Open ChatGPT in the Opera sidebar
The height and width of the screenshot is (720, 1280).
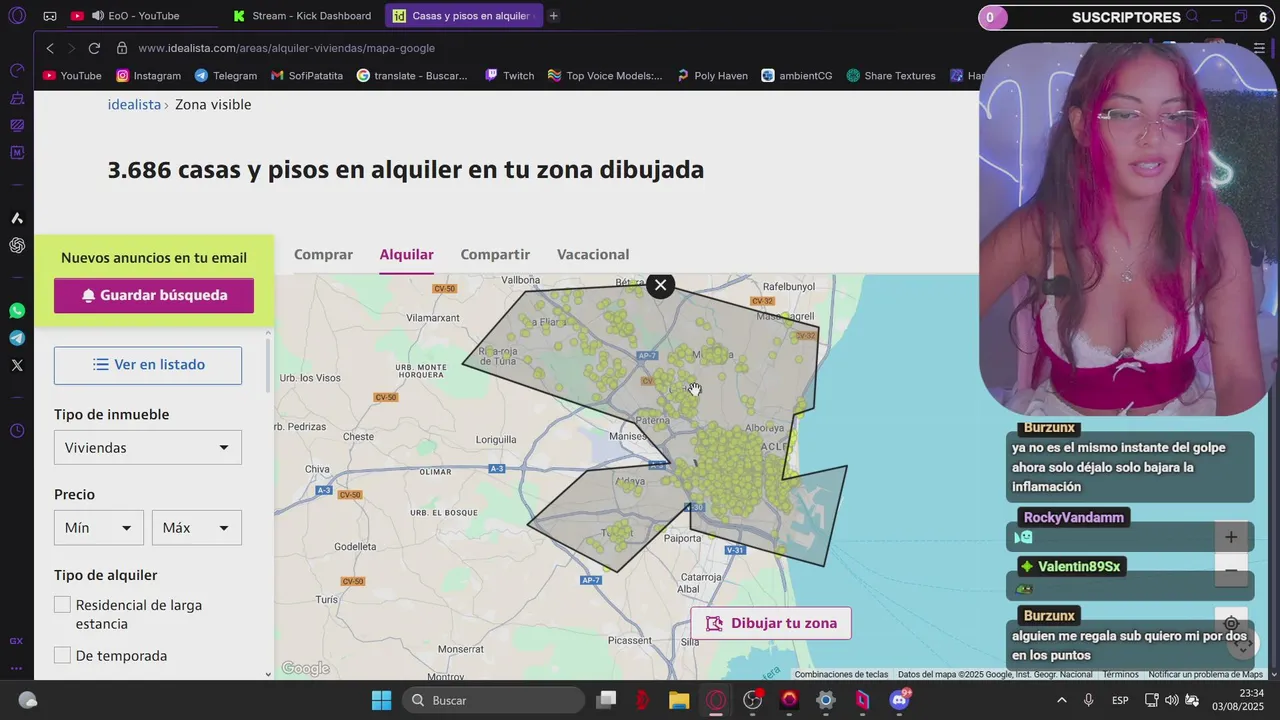tap(17, 245)
